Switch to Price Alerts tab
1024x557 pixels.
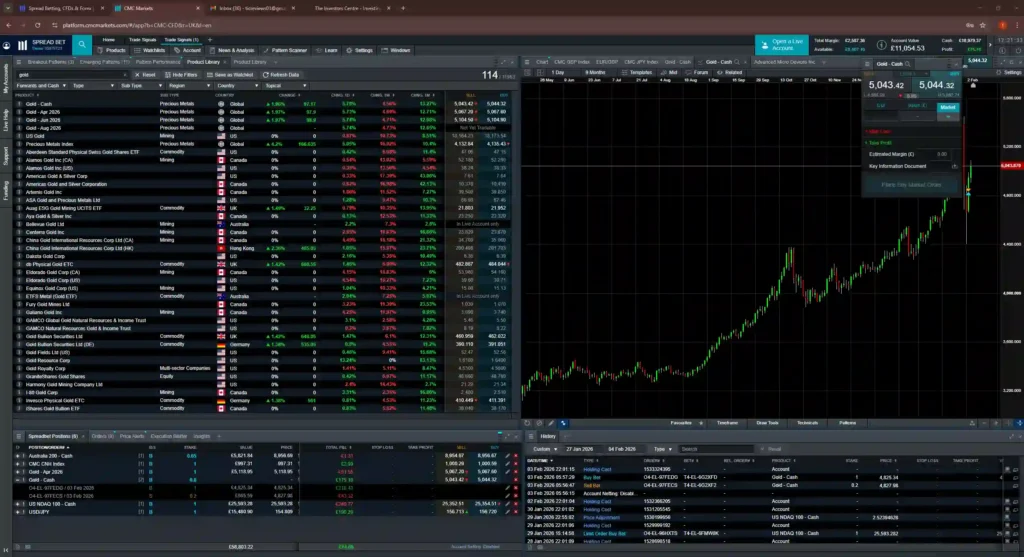[x=132, y=436]
